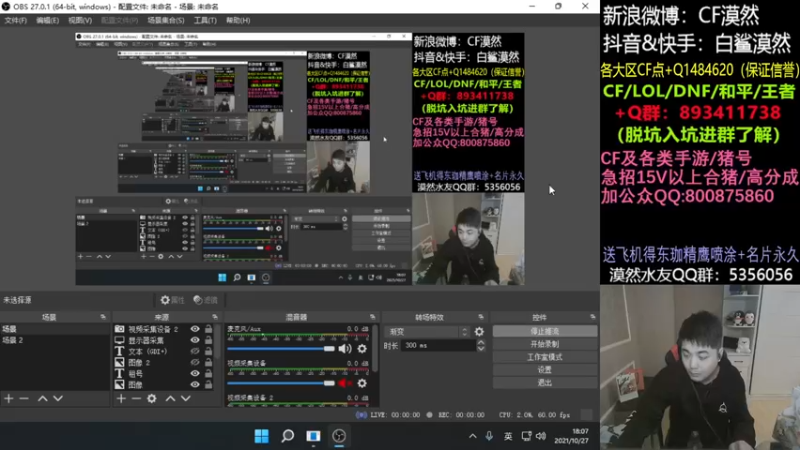Viewport: 800px width, 450px height.
Task: Add a new source with plus icon
Action: 121,398
